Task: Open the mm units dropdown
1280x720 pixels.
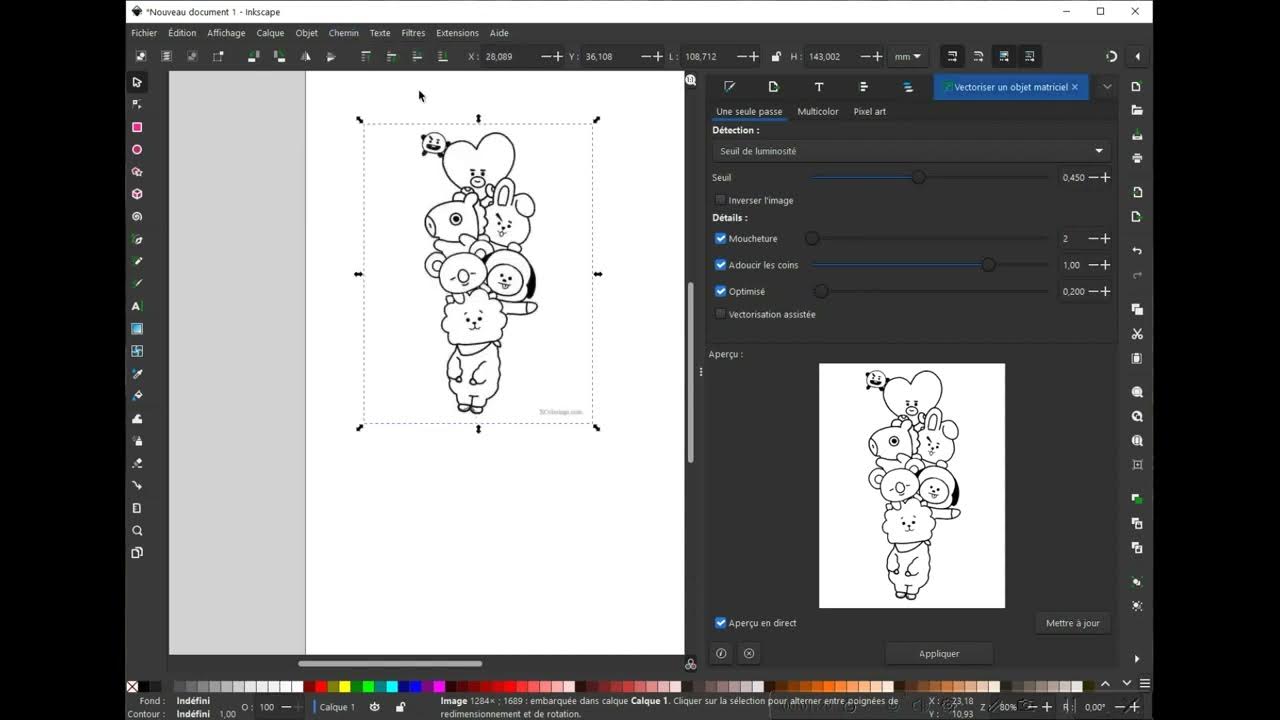Action: click(909, 56)
